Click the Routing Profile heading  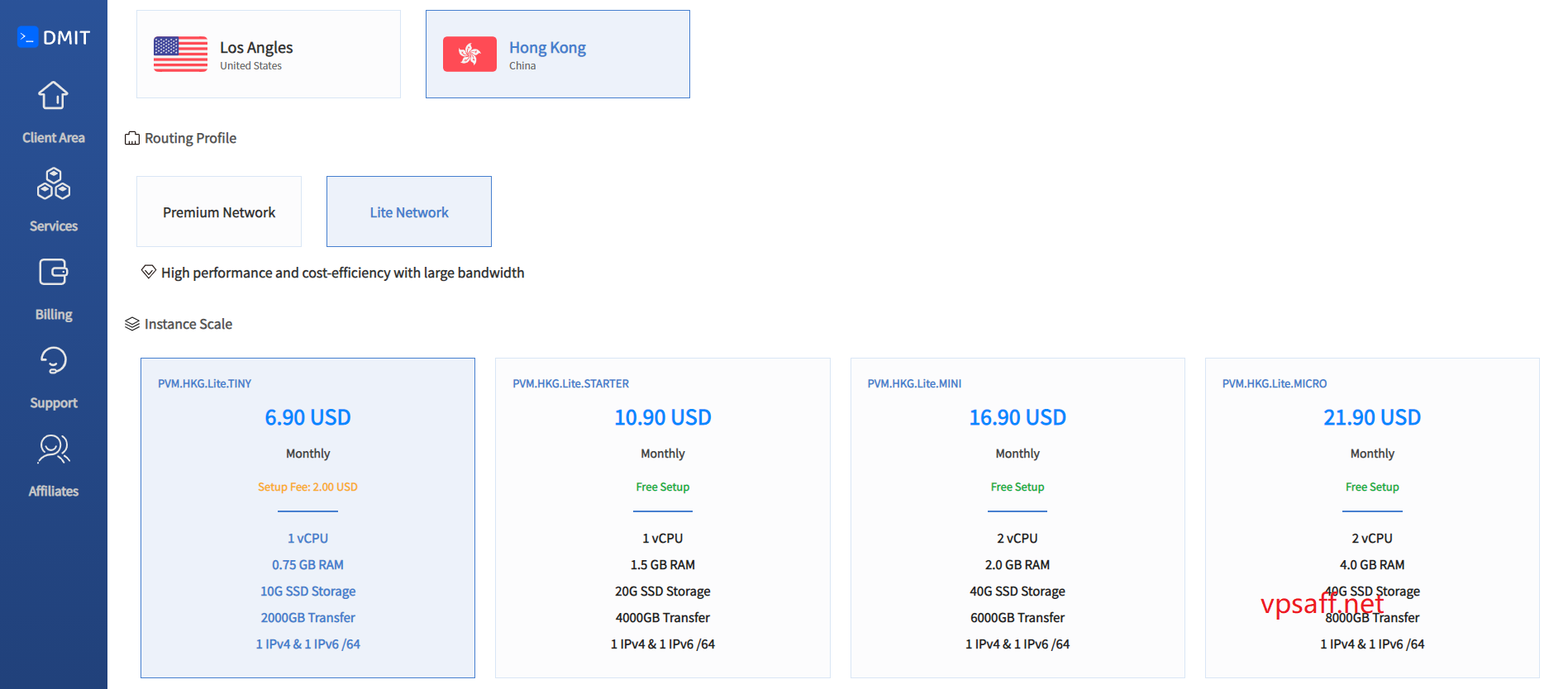click(190, 138)
